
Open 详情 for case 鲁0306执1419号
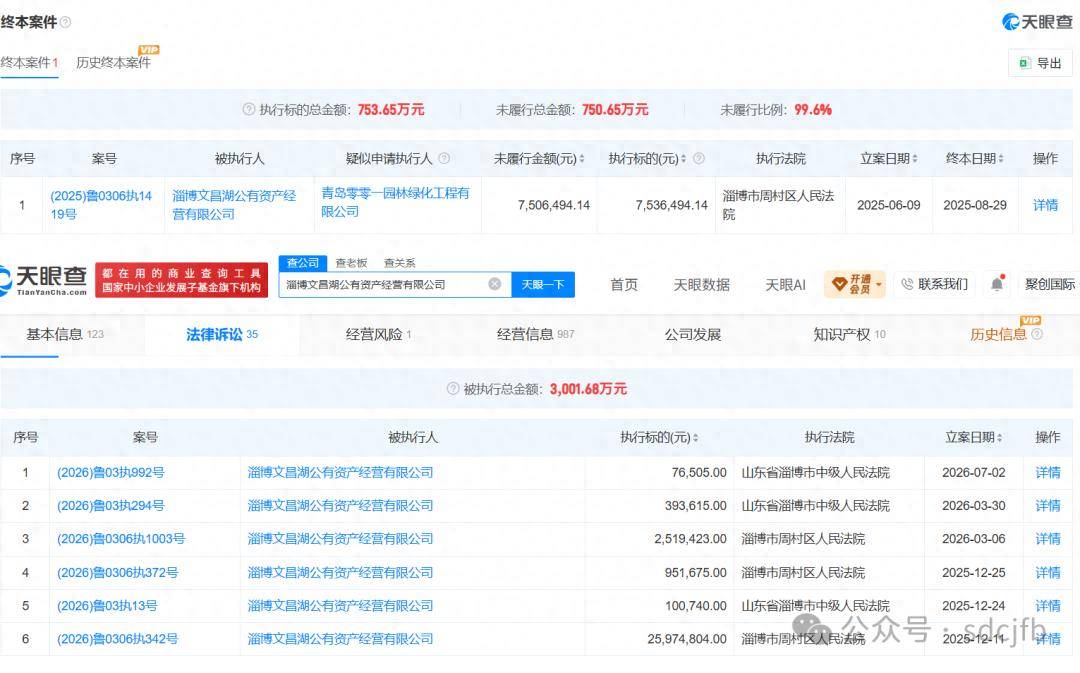(x=1045, y=205)
